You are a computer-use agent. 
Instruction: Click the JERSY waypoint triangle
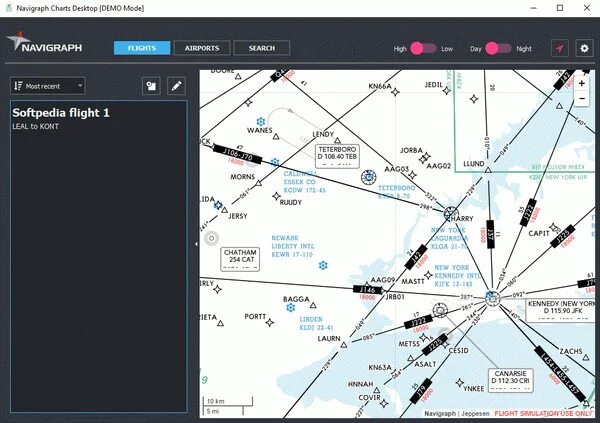224,210
